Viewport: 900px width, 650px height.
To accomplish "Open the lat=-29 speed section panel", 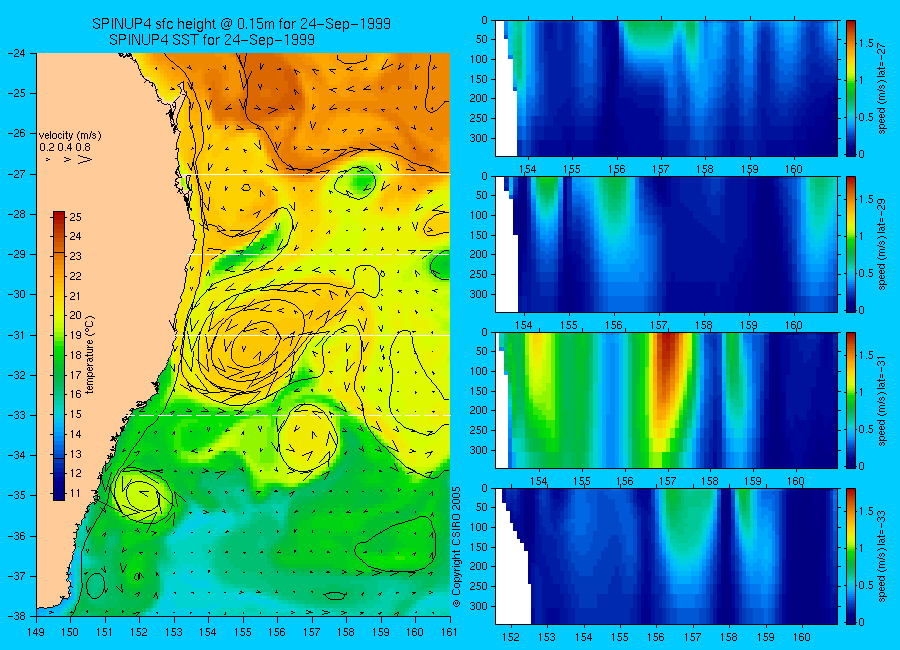I will pos(666,244).
